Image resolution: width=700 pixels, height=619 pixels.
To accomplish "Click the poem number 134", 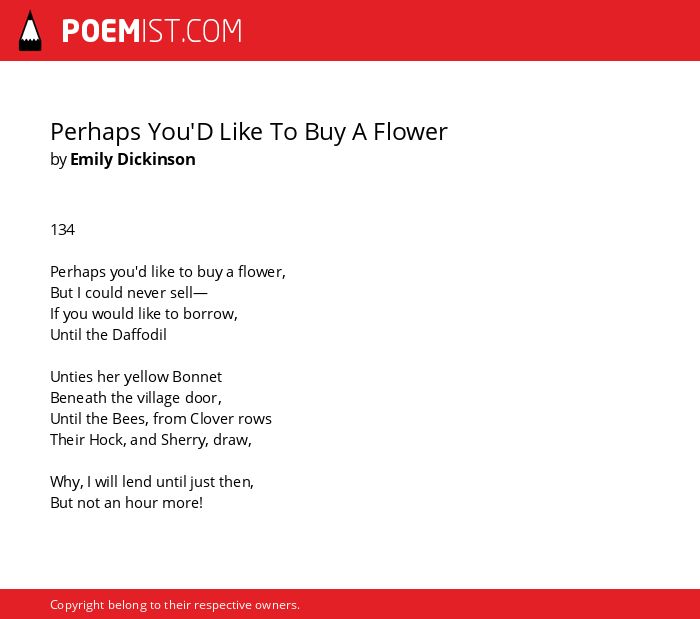I will click(x=62, y=230).
